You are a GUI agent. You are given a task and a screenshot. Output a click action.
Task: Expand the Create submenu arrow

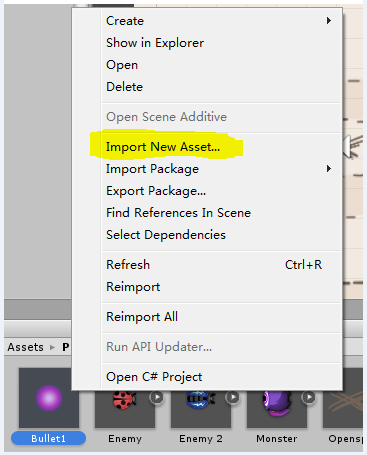click(x=329, y=21)
